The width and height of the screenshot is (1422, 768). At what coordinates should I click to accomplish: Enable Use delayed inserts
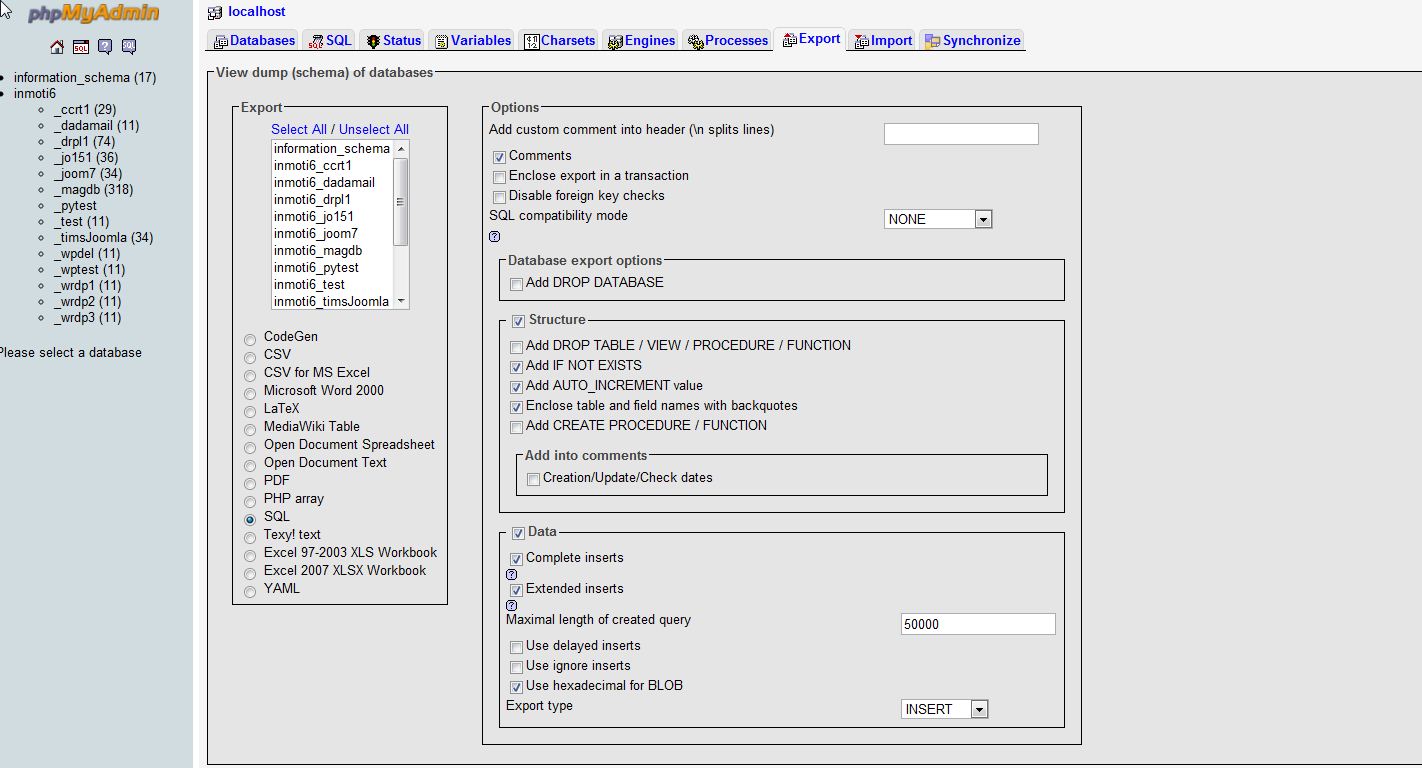[516, 647]
